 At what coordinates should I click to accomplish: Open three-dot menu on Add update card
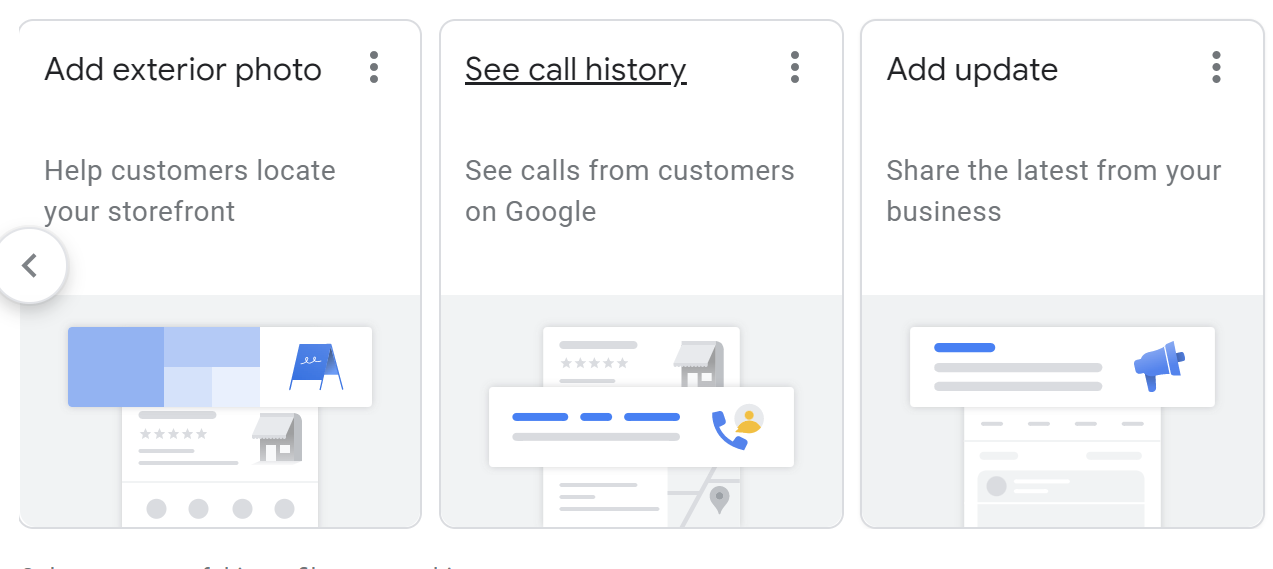tap(1216, 67)
